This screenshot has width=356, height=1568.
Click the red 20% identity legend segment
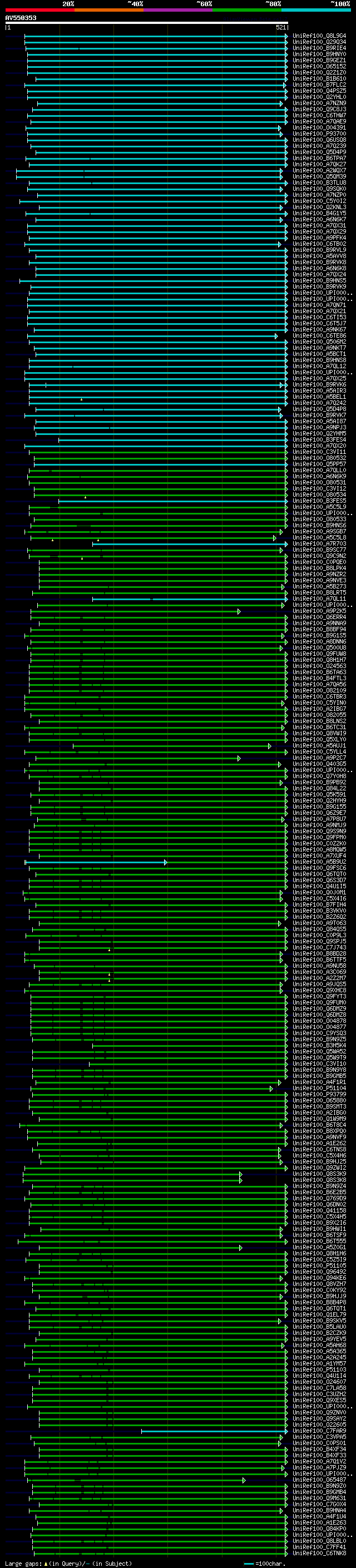pos(39,10)
